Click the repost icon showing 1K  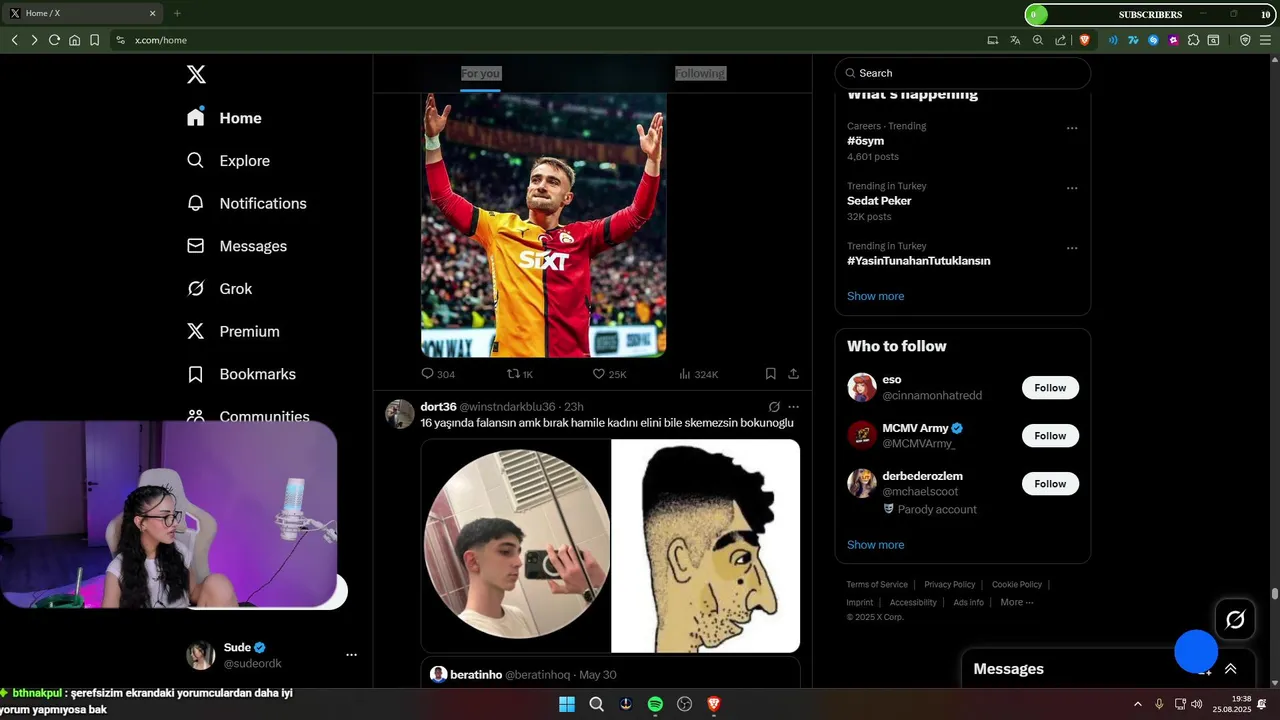click(x=520, y=374)
